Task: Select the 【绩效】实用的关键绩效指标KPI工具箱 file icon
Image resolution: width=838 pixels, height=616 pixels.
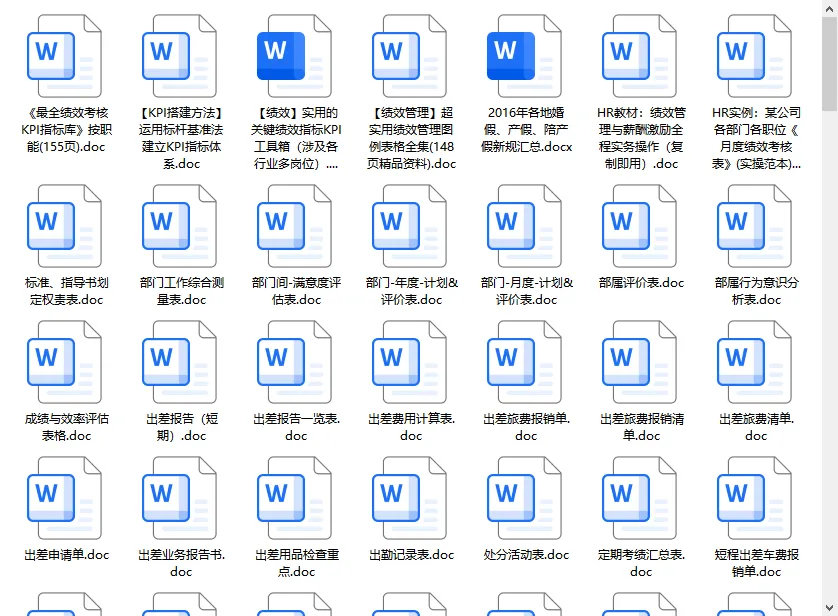Action: point(294,56)
